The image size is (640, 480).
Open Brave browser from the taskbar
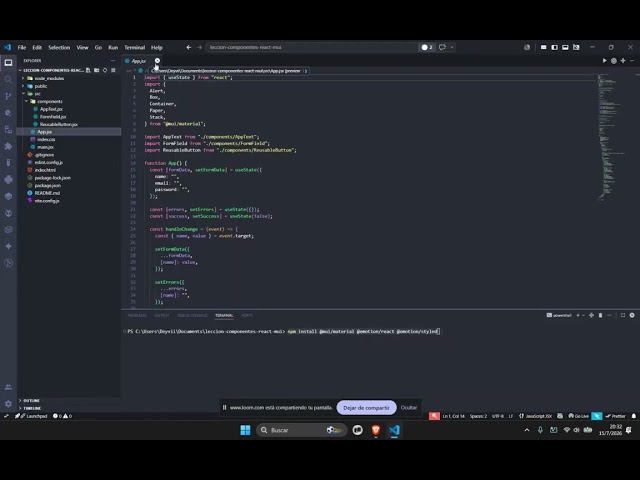click(376, 430)
